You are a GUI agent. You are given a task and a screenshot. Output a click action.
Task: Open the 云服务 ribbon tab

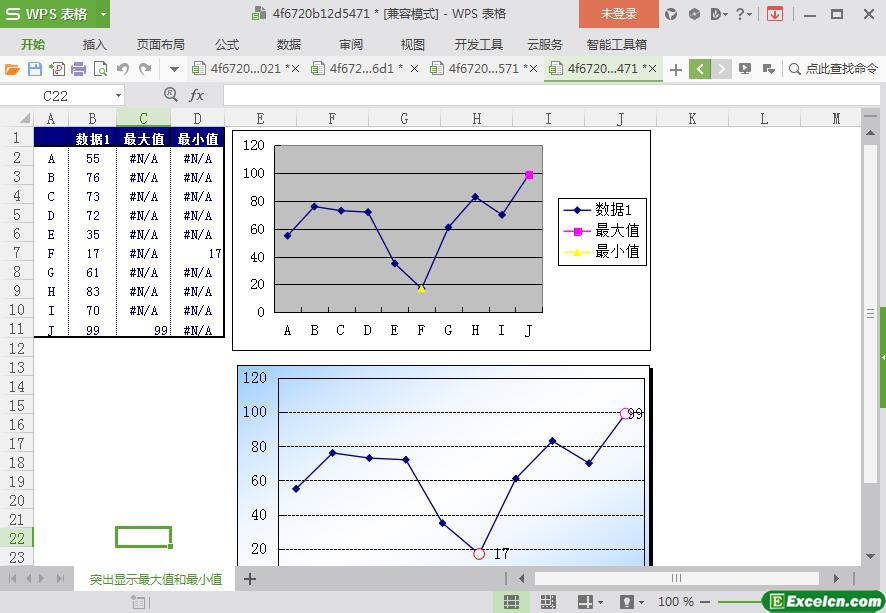(545, 44)
